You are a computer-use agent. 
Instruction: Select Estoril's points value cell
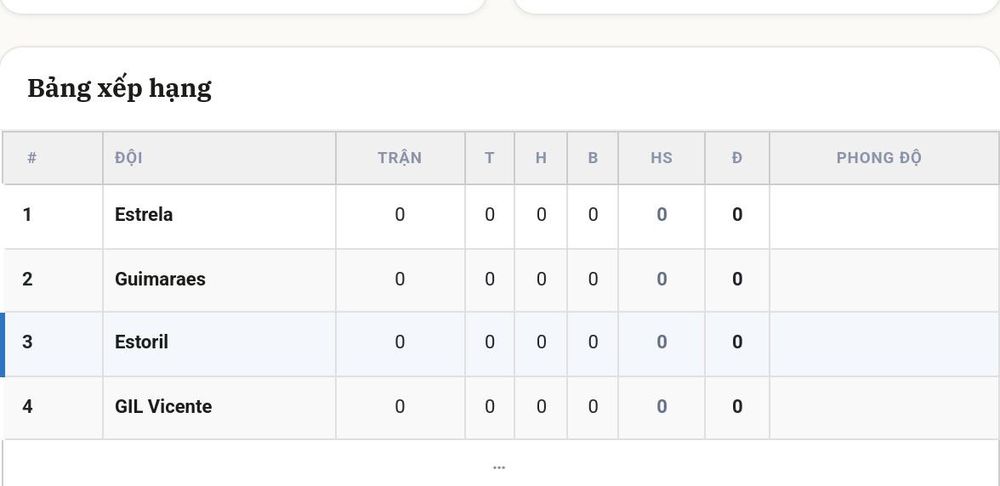737,344
